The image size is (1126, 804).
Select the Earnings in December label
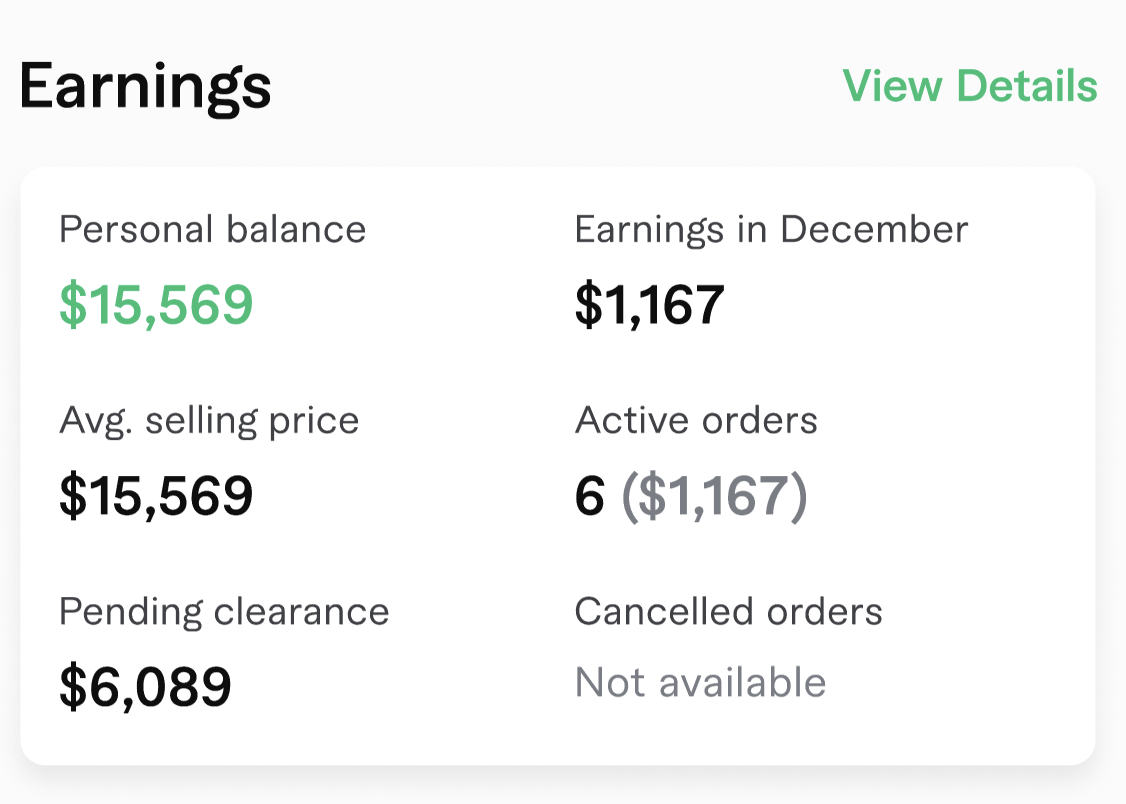(x=771, y=230)
